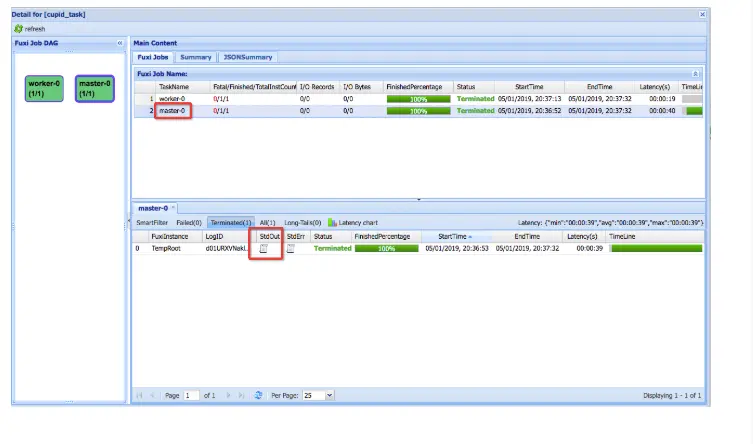Image resolution: width=753 pixels, height=444 pixels.
Task: Sort by the TaskName column header
Action: 174,87
